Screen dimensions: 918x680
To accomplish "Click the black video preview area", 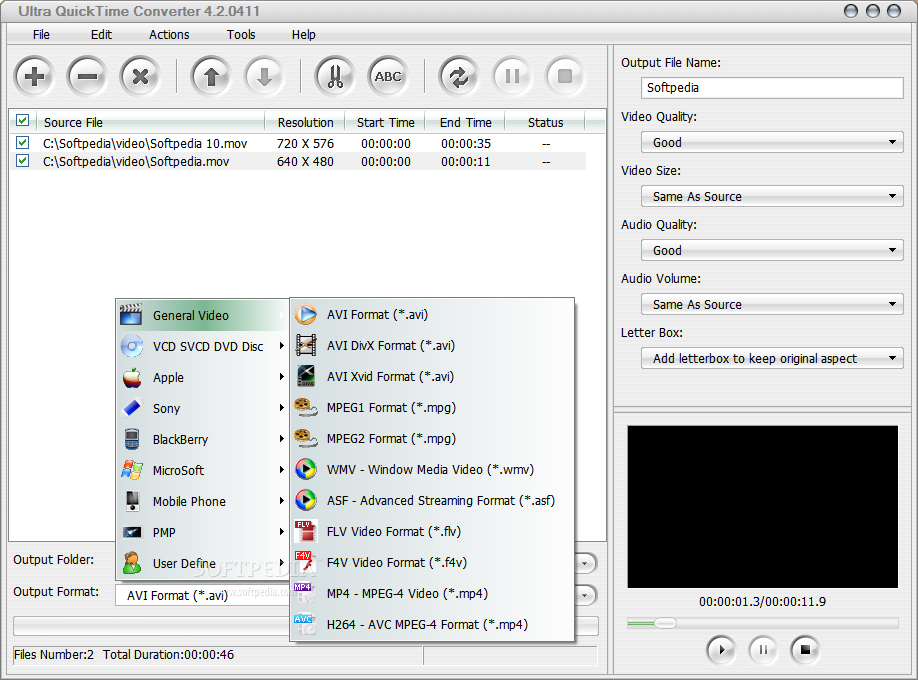I will (x=762, y=507).
